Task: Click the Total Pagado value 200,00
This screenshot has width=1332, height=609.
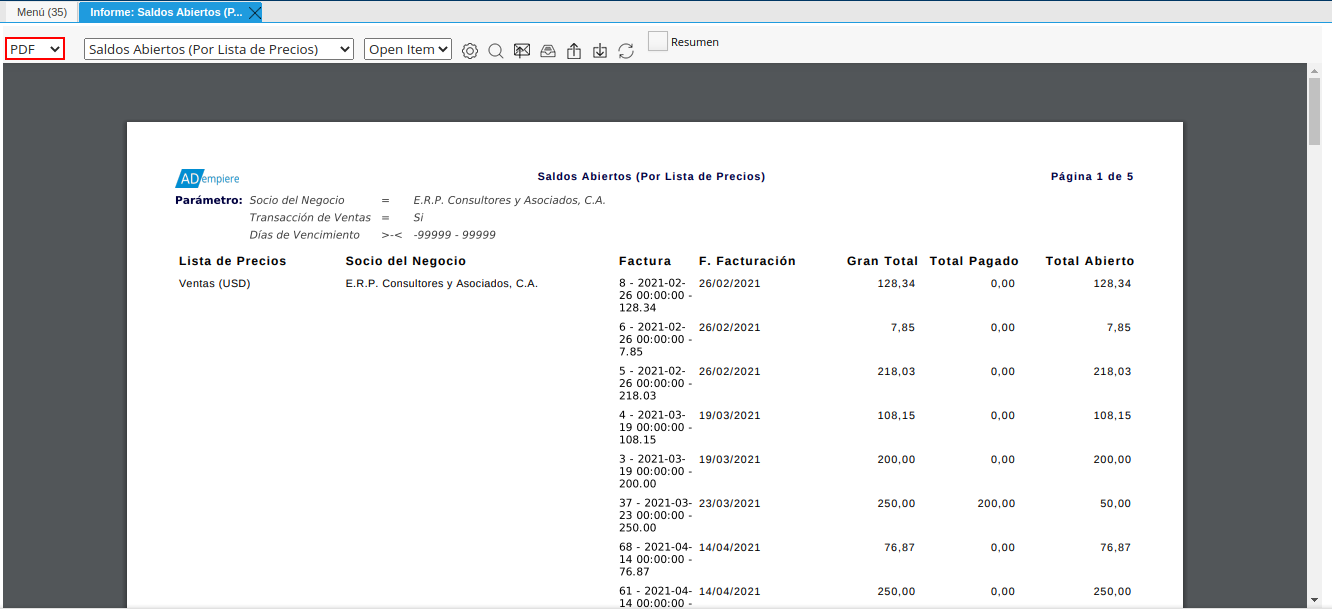Action: click(996, 504)
